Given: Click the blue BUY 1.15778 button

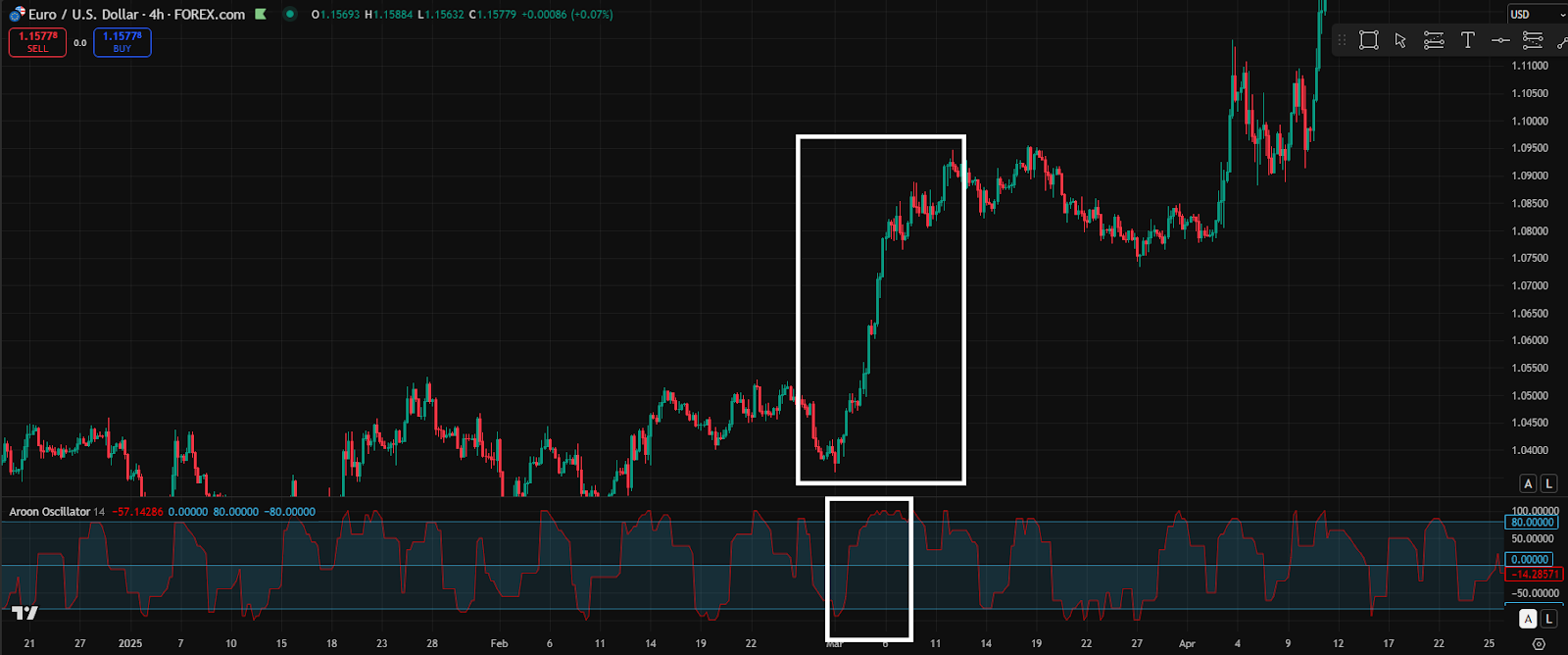Looking at the screenshot, I should pyautogui.click(x=122, y=42).
